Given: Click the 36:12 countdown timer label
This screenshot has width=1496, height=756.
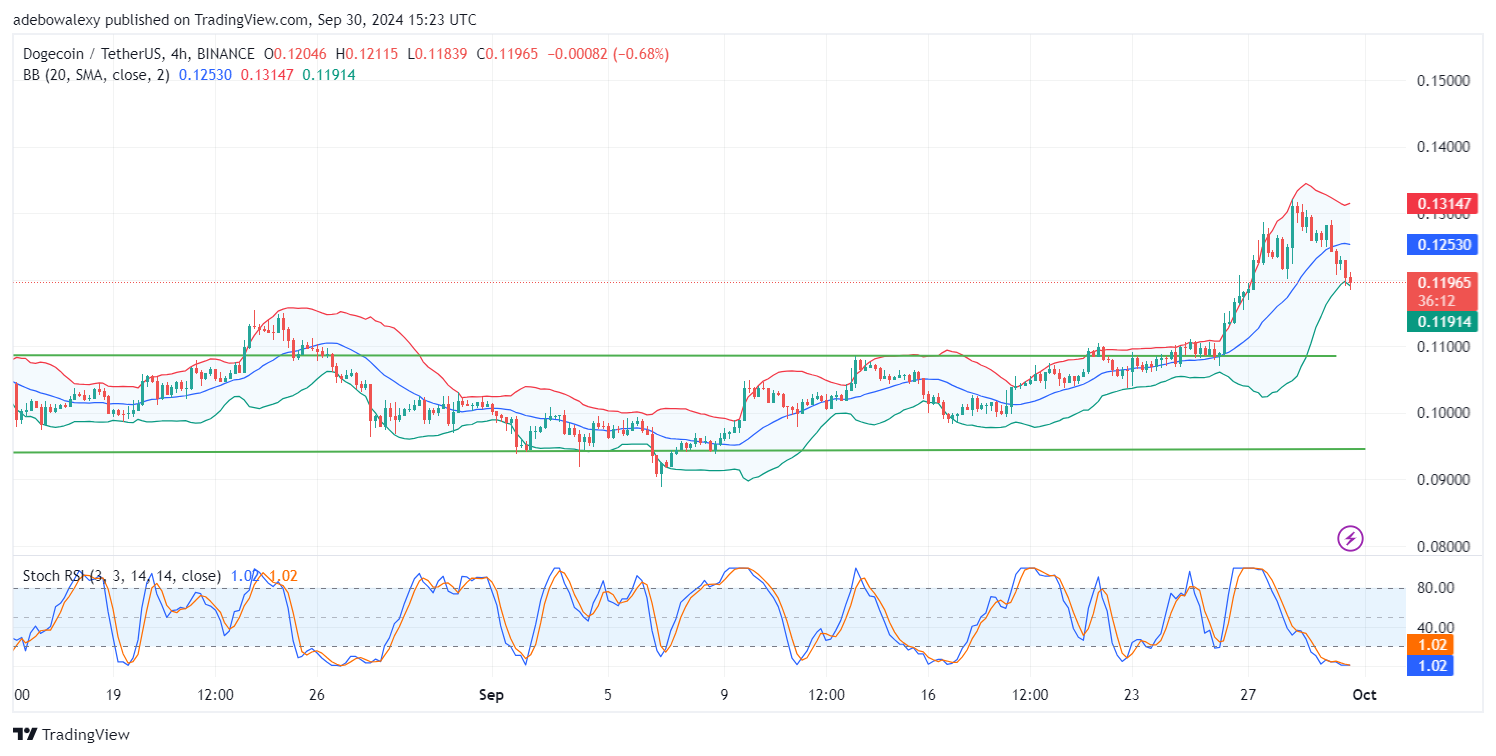Looking at the screenshot, I should click(1435, 301).
